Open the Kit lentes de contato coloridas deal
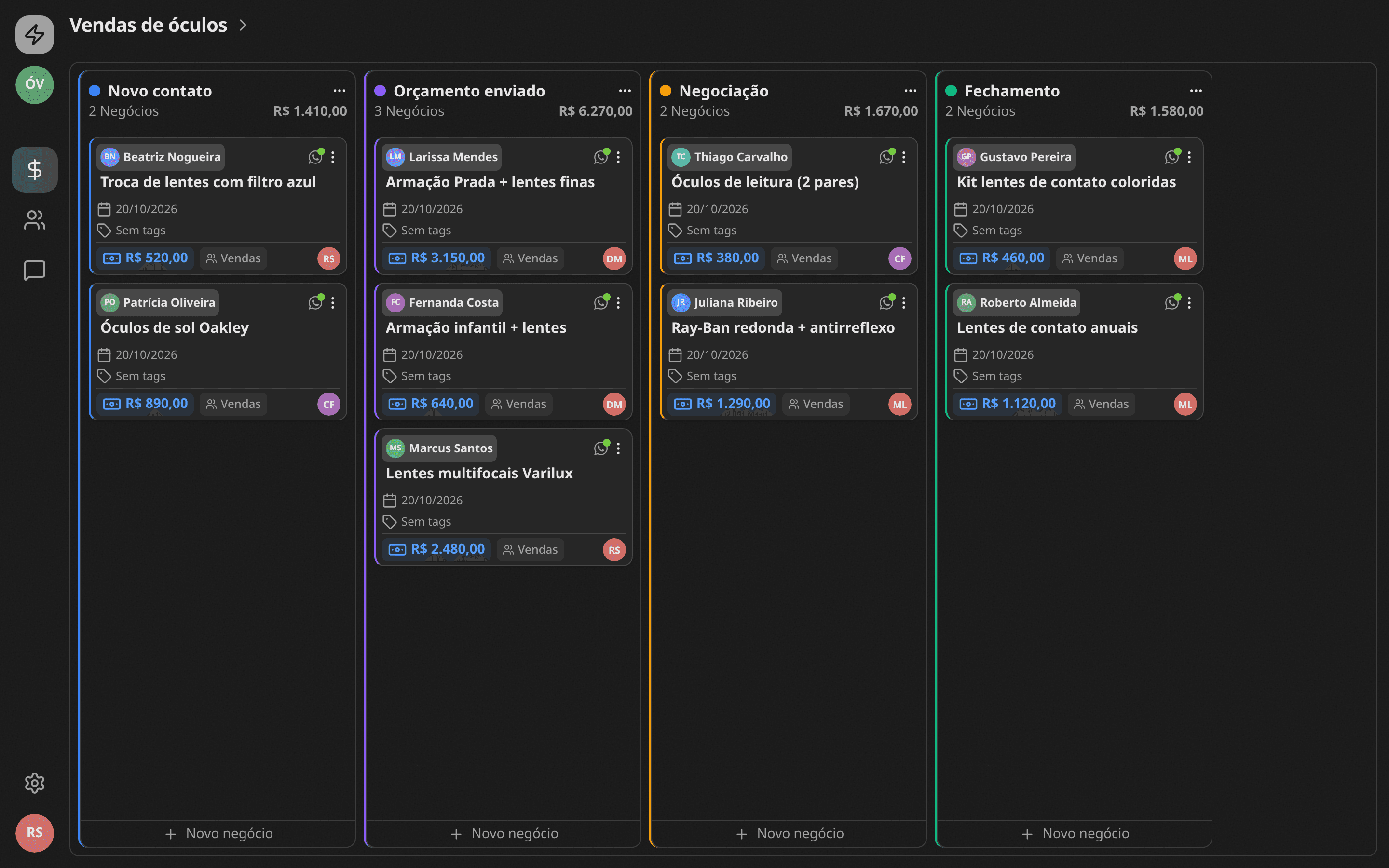 coord(1066,182)
